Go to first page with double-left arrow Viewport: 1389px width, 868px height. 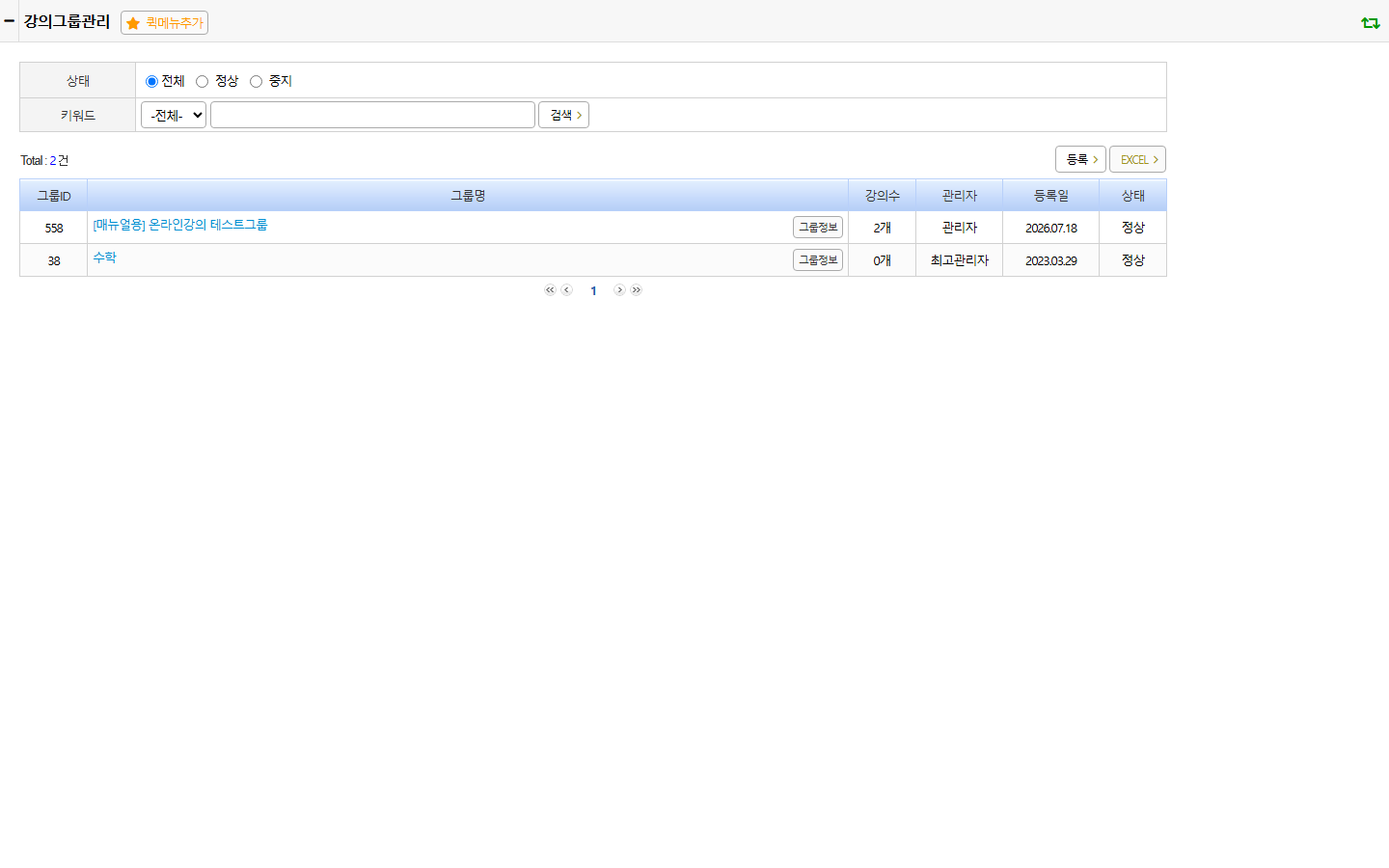click(x=550, y=290)
